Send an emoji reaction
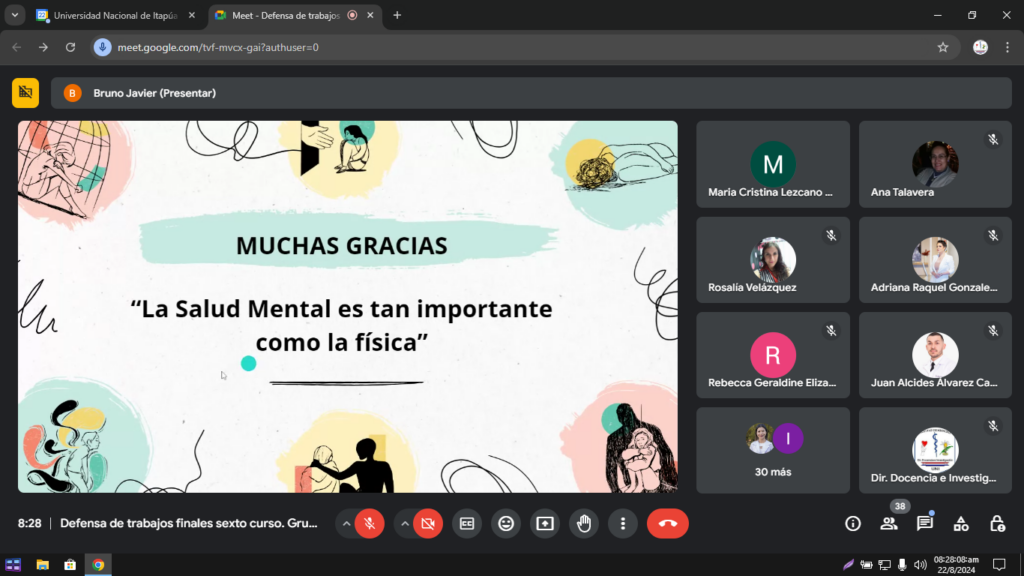This screenshot has width=1024, height=576. [x=506, y=523]
